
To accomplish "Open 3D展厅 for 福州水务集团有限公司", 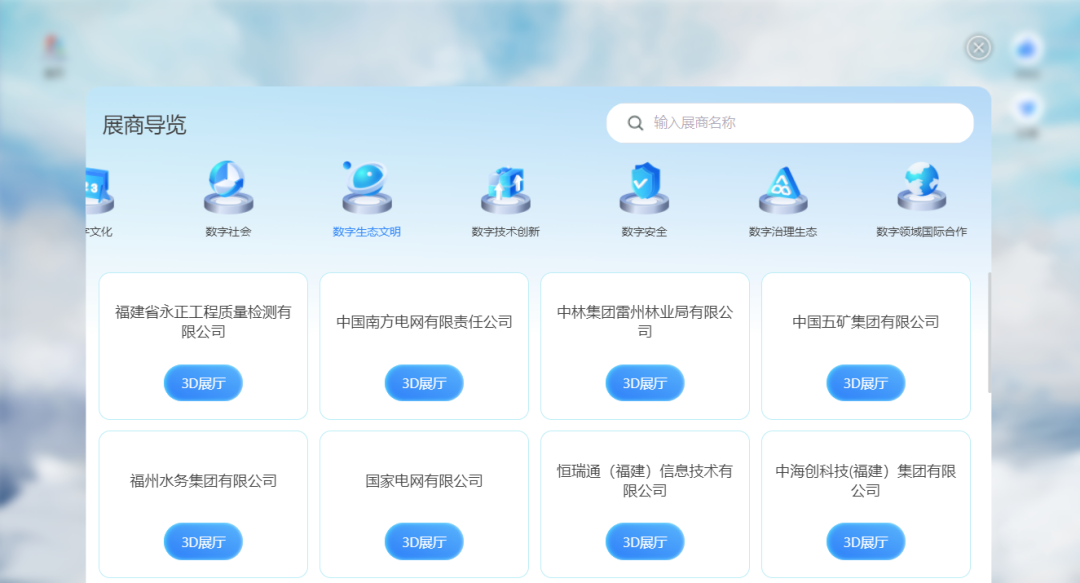I will [203, 541].
